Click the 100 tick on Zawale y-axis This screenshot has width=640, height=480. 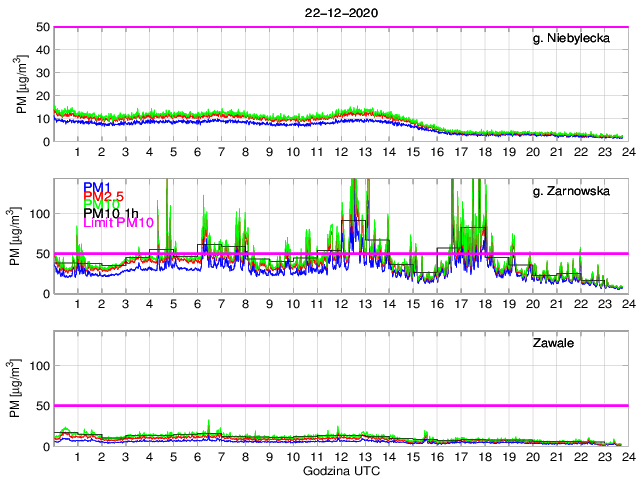[39, 366]
